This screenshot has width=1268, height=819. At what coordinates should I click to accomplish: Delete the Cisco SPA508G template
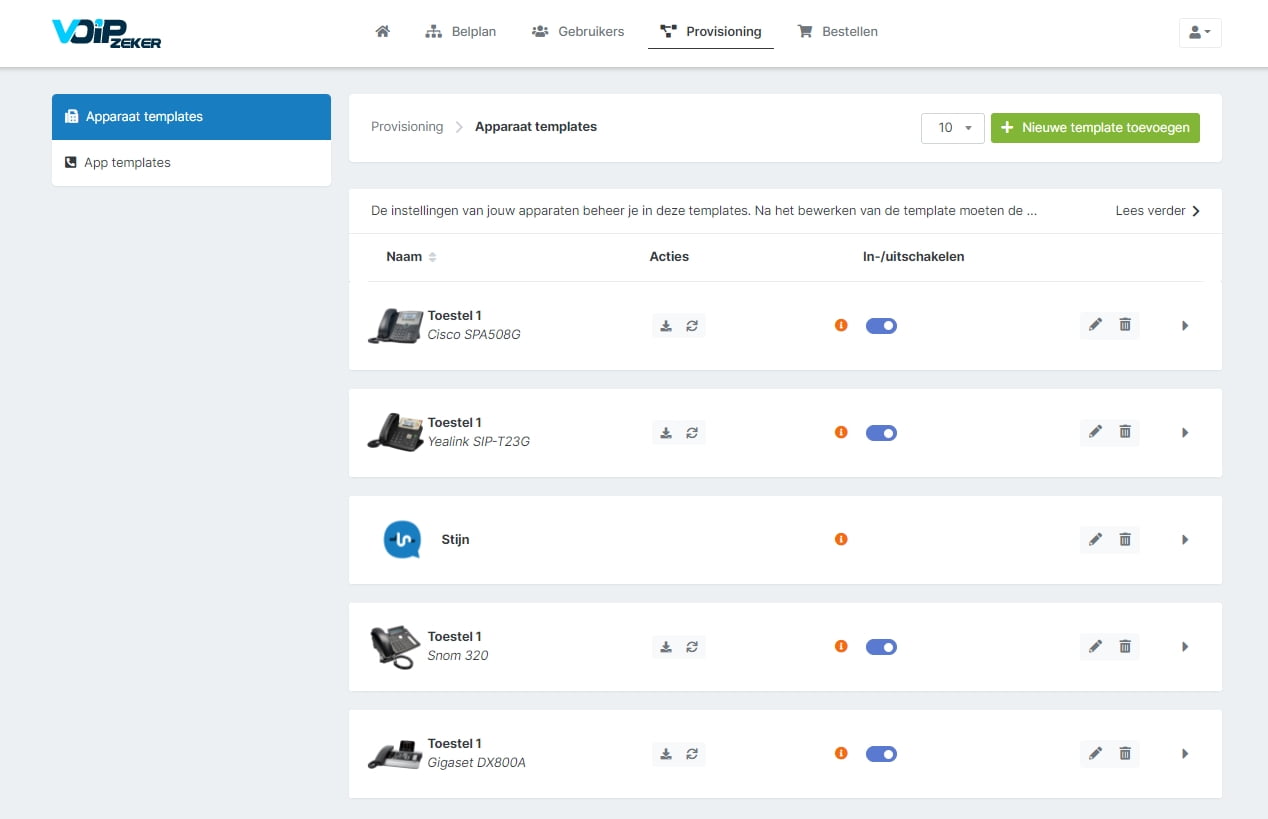pos(1125,325)
